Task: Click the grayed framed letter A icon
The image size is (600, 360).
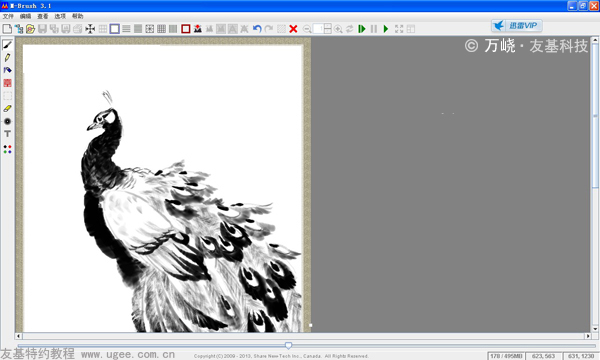Action: tap(233, 29)
